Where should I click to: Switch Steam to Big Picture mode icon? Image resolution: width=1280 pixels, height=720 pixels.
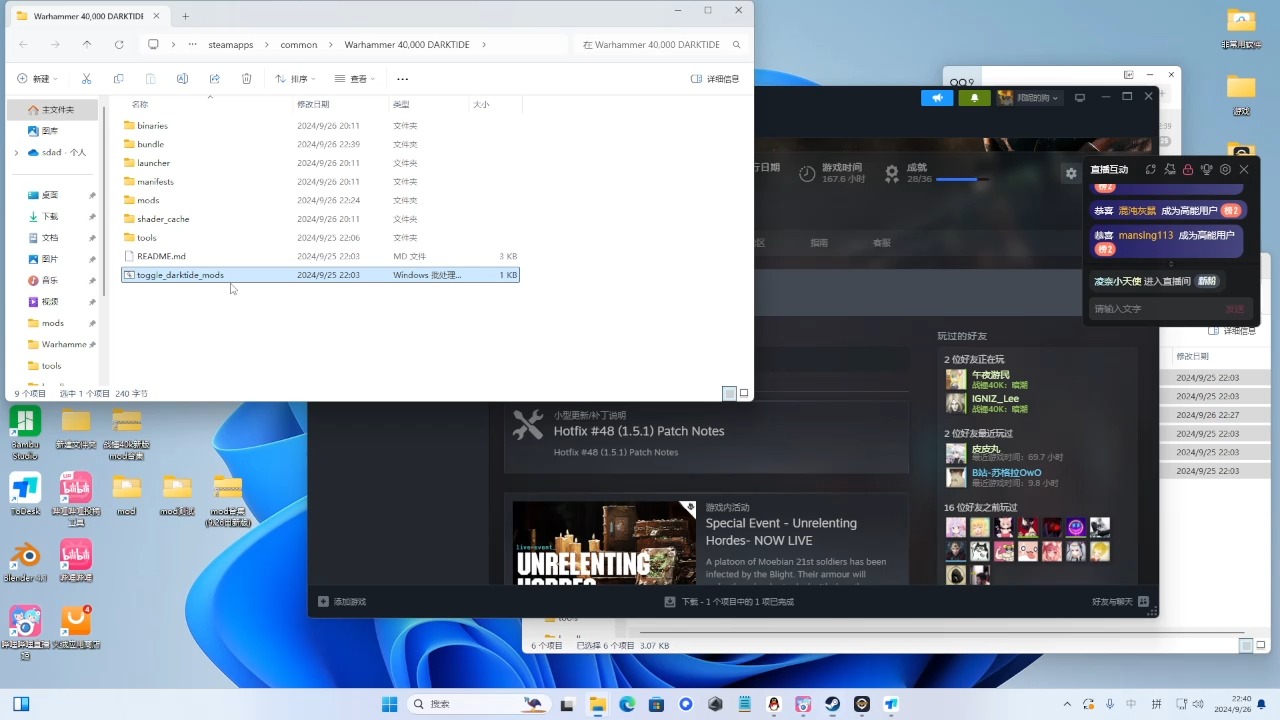pyautogui.click(x=1080, y=98)
